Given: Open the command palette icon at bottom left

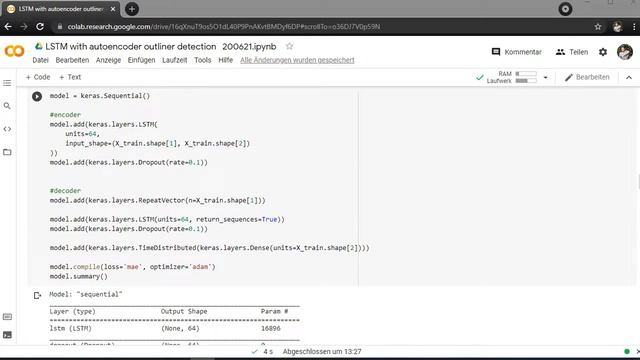Looking at the screenshot, I should coord(7,317).
